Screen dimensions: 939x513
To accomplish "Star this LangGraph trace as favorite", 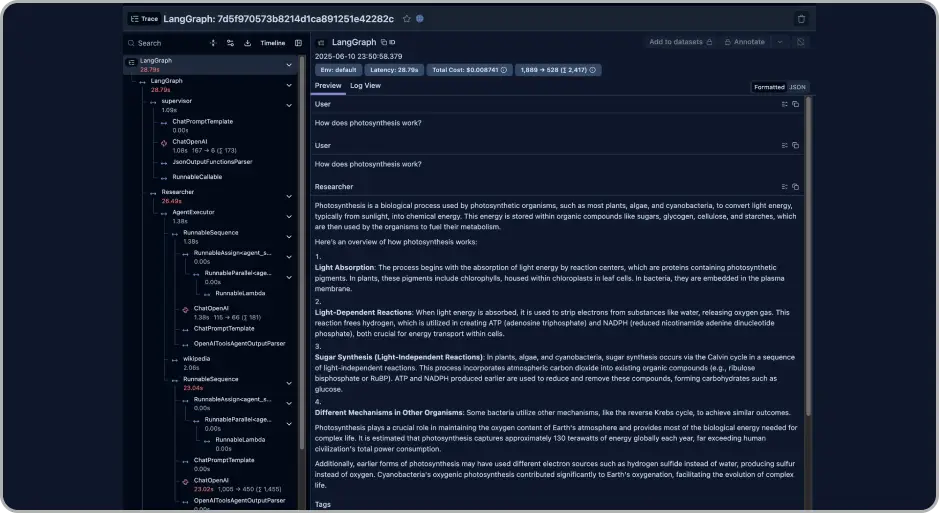I will pyautogui.click(x=407, y=19).
